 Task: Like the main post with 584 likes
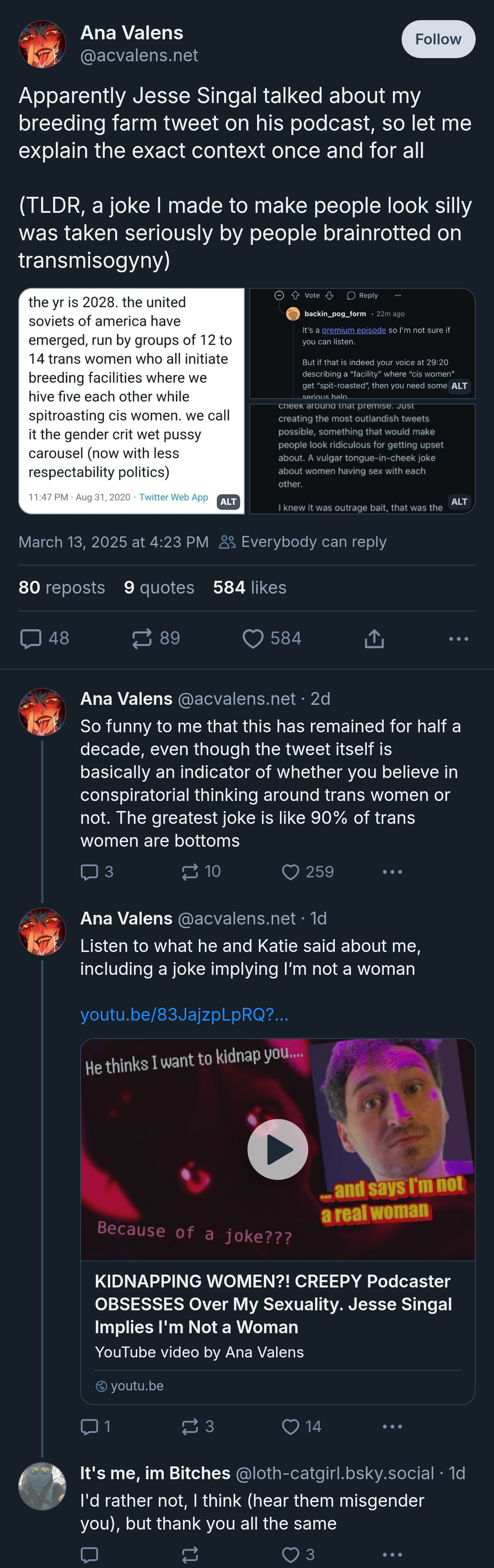coord(253,638)
